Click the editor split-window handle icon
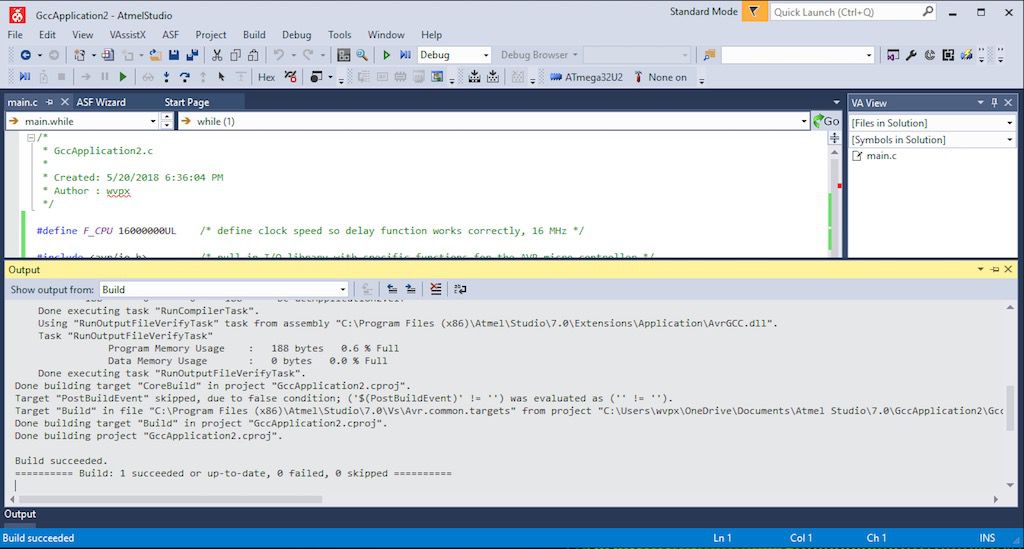The width and height of the screenshot is (1024, 549). click(835, 138)
